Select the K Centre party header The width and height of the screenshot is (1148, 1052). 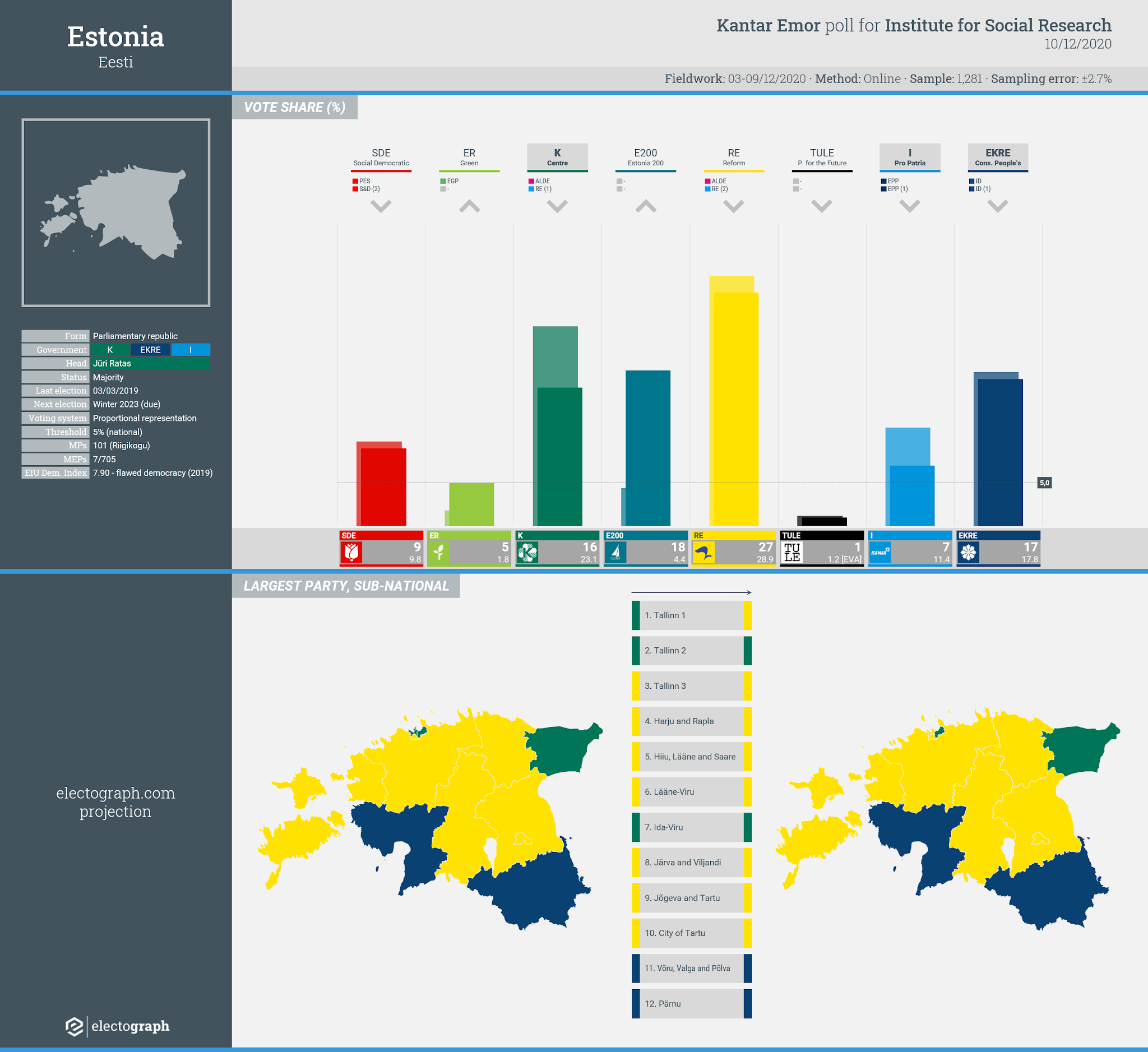coord(557,157)
